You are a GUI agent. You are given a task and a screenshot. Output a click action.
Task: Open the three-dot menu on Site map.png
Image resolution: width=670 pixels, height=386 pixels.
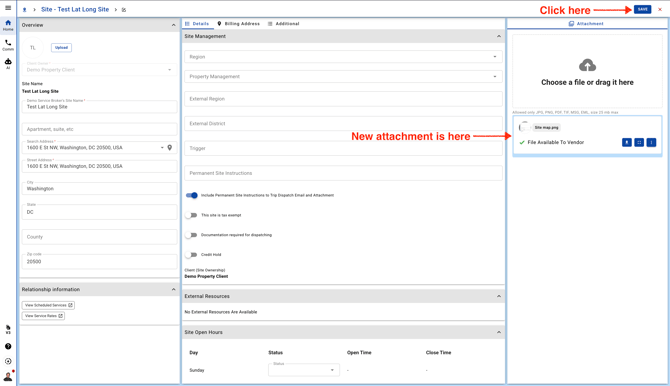click(651, 142)
